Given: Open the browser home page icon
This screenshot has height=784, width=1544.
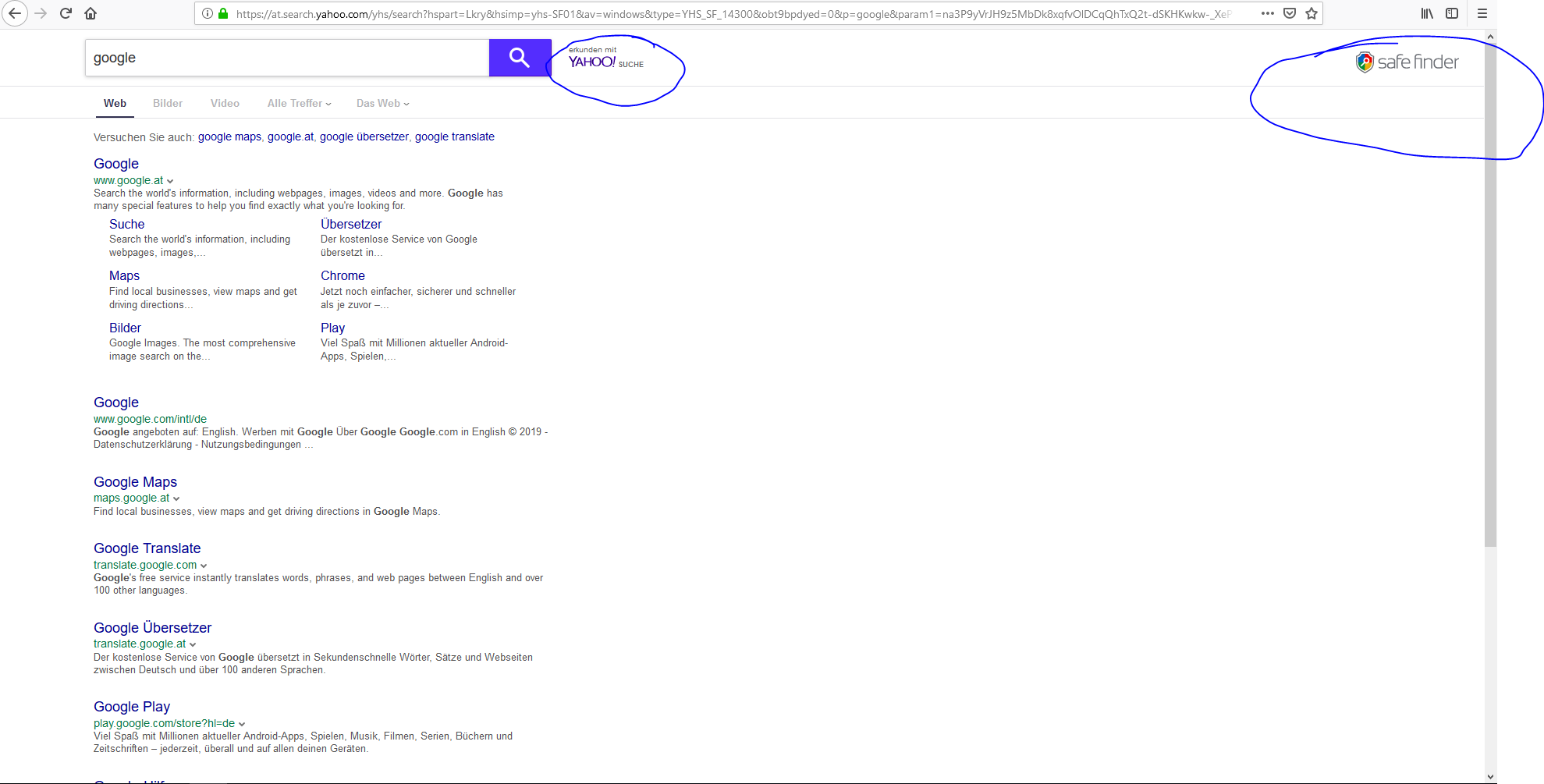Looking at the screenshot, I should [x=91, y=13].
